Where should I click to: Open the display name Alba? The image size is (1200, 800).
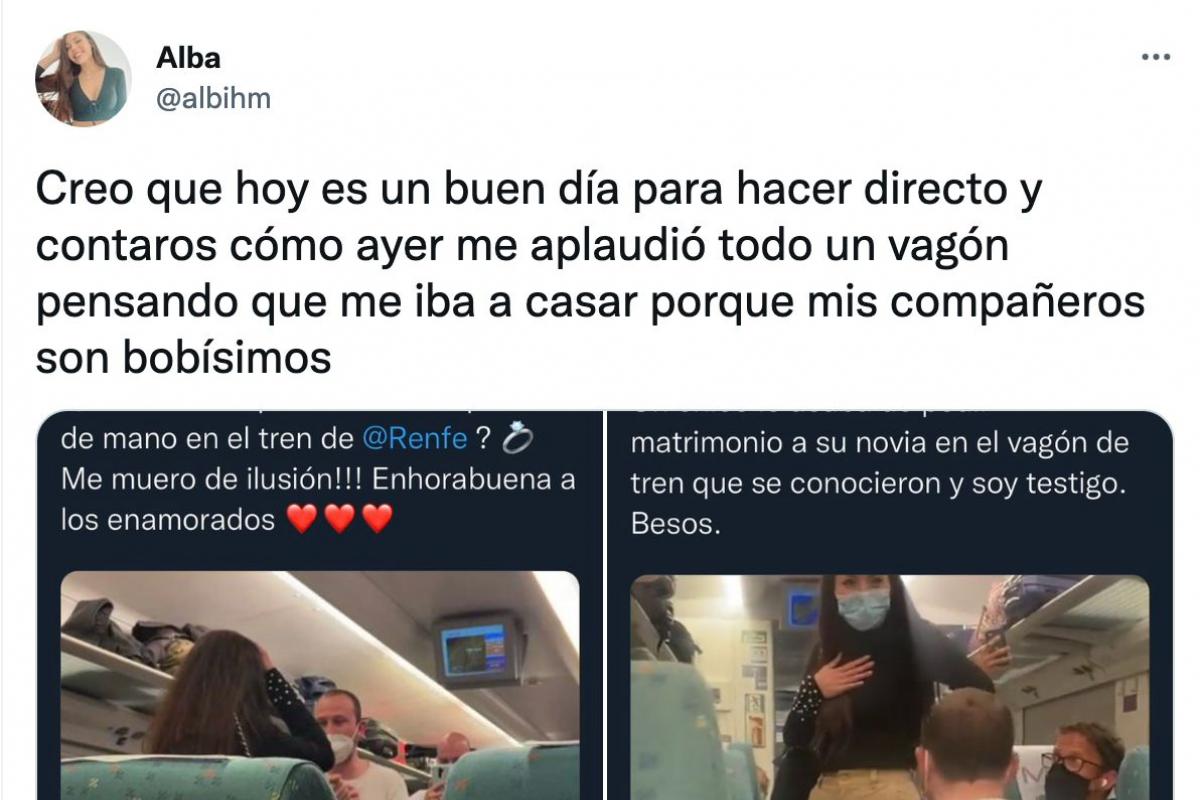pos(188,58)
